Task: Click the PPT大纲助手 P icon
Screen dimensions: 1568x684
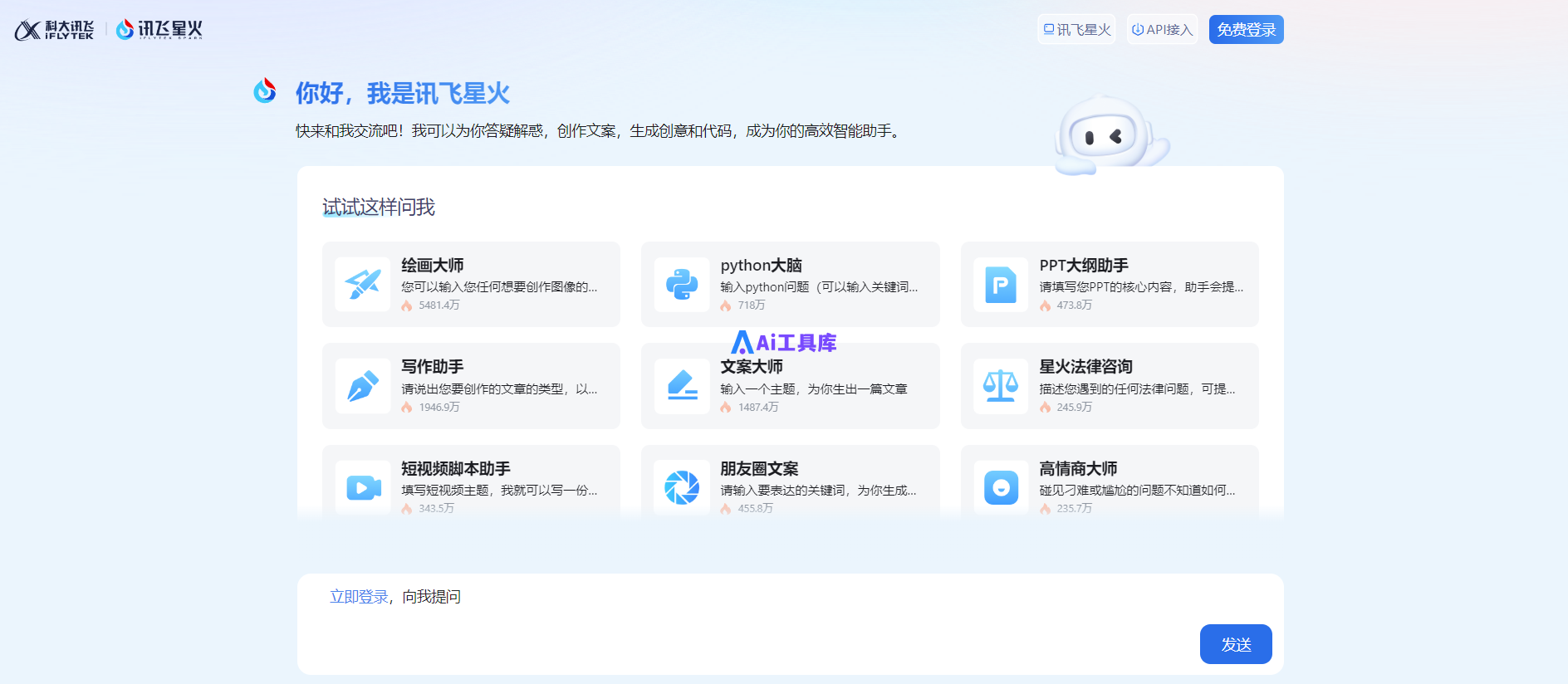Action: tap(1001, 285)
